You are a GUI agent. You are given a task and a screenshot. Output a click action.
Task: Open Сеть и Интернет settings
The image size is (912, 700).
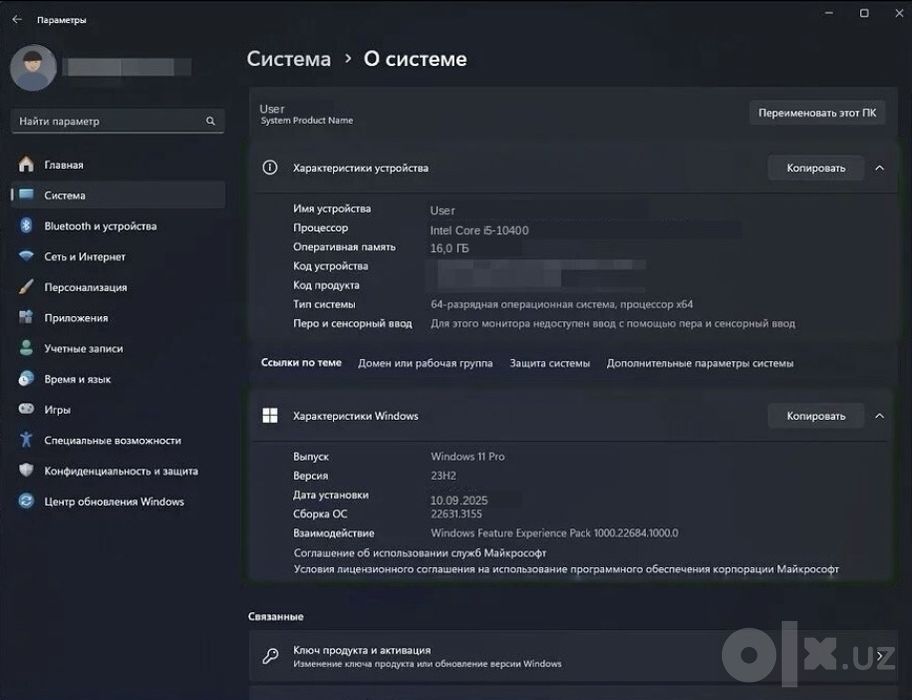click(x=118, y=256)
